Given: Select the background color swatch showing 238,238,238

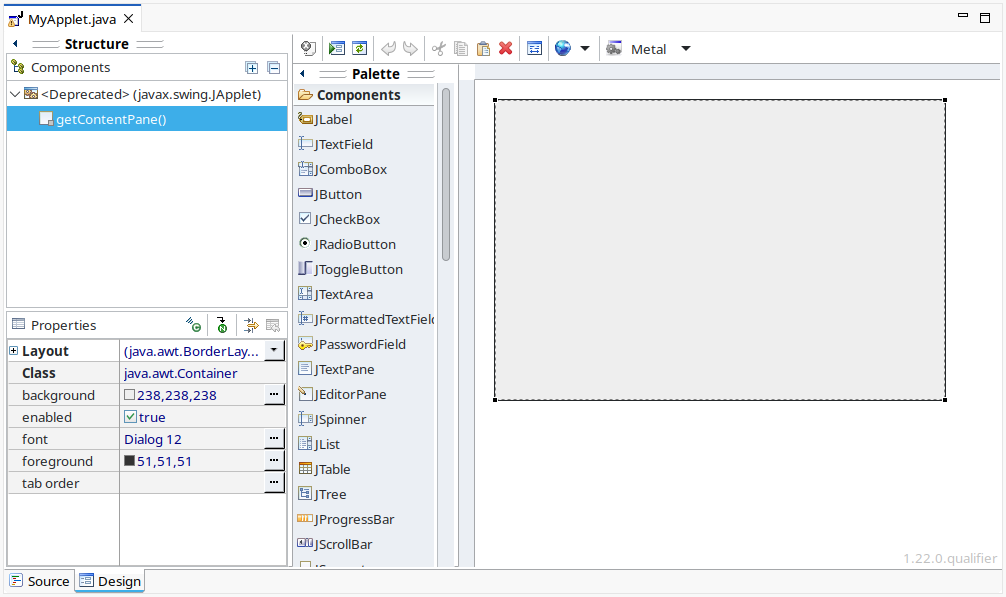Looking at the screenshot, I should [130, 394].
